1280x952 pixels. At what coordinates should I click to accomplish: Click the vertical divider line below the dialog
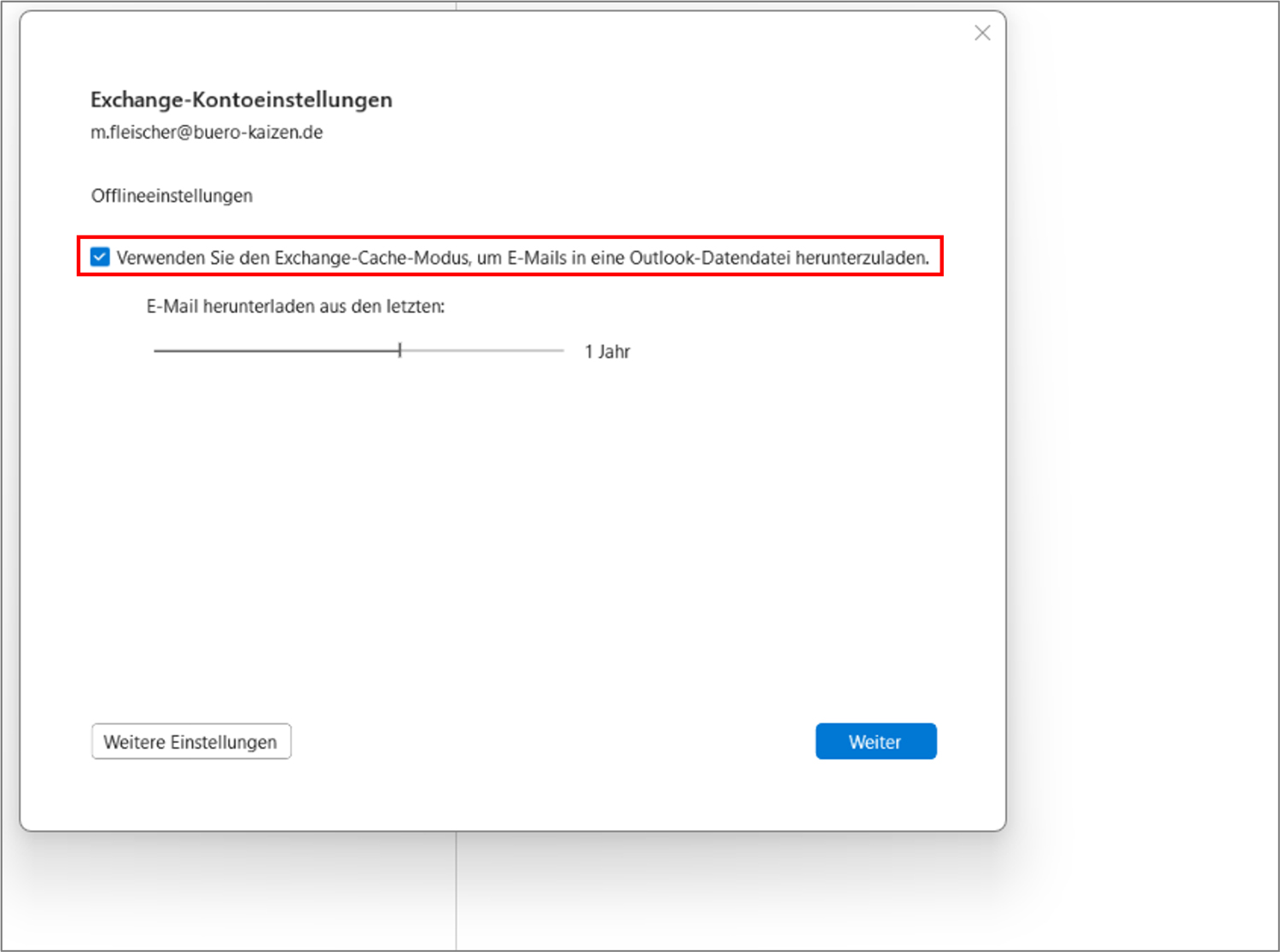457,891
